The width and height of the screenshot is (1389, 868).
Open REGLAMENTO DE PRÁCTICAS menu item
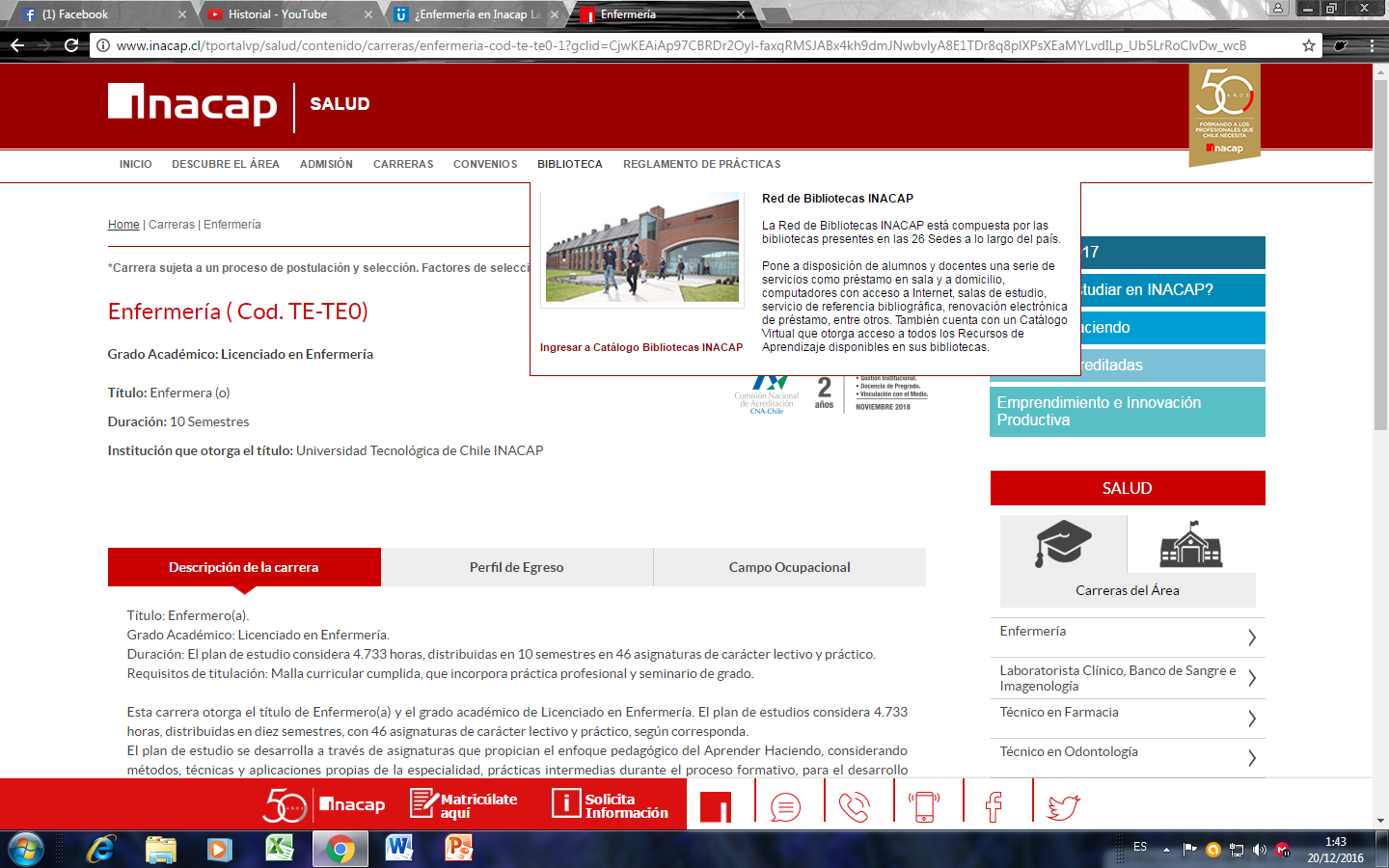coord(702,164)
